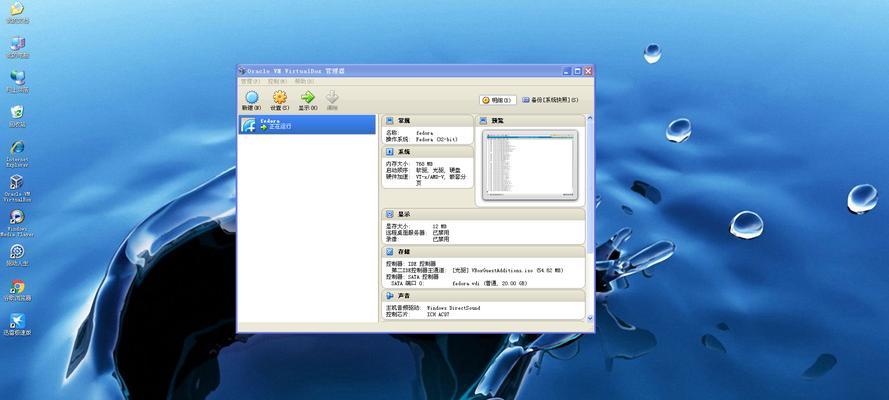Click the 'Windows DirectSound' audio driver text

point(453,308)
